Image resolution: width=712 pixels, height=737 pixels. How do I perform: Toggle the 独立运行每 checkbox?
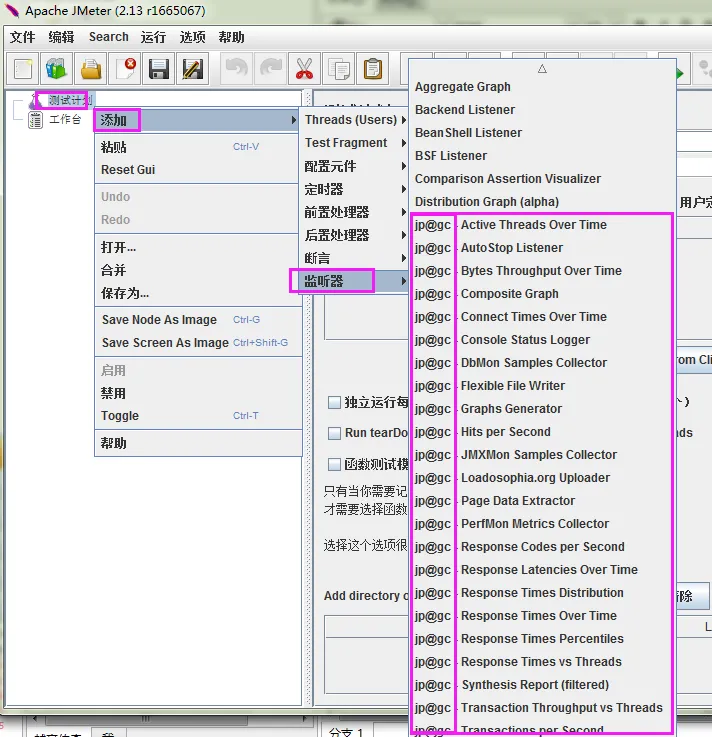coord(334,402)
